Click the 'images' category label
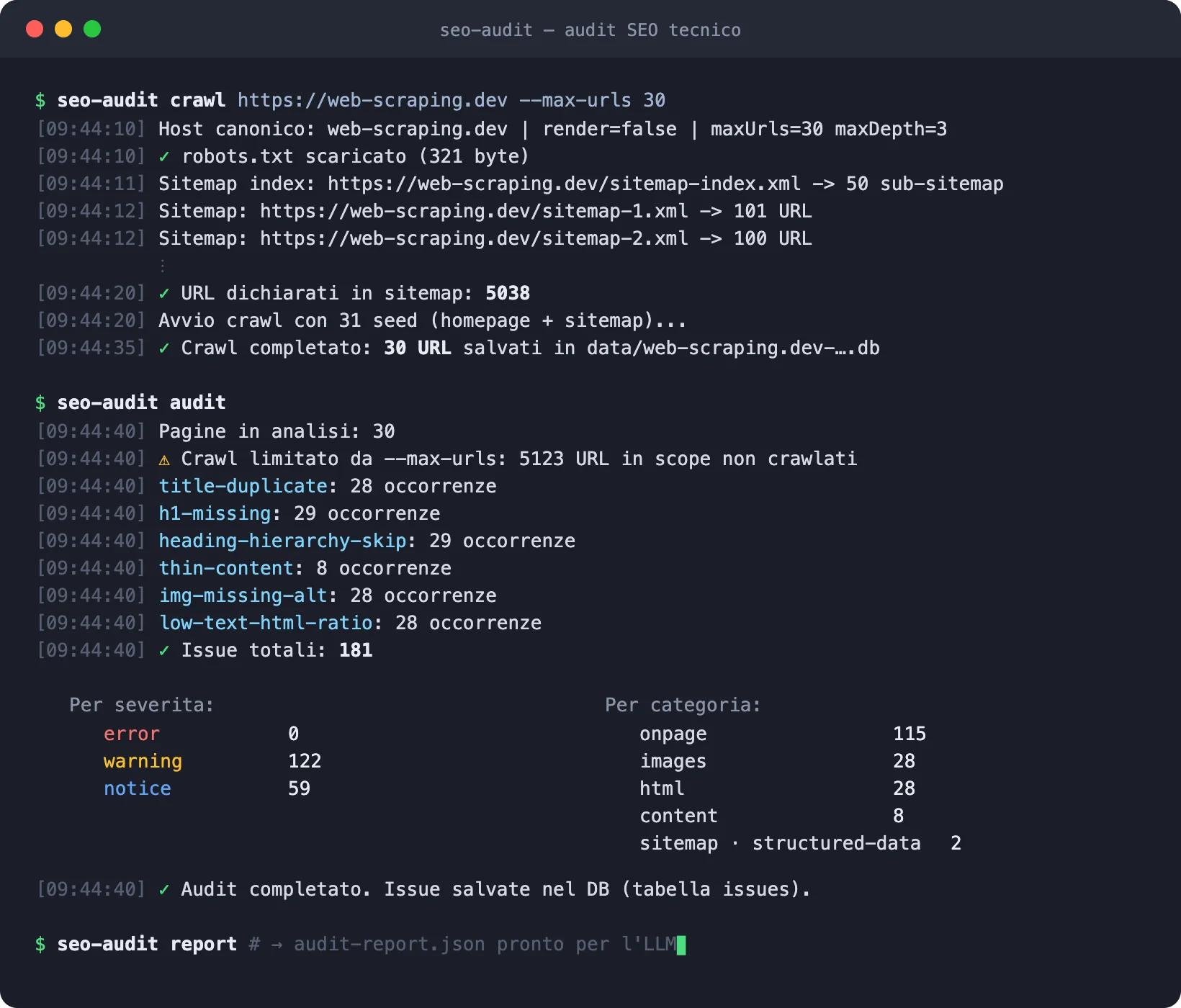The height and width of the screenshot is (1008, 1181). (x=673, y=761)
